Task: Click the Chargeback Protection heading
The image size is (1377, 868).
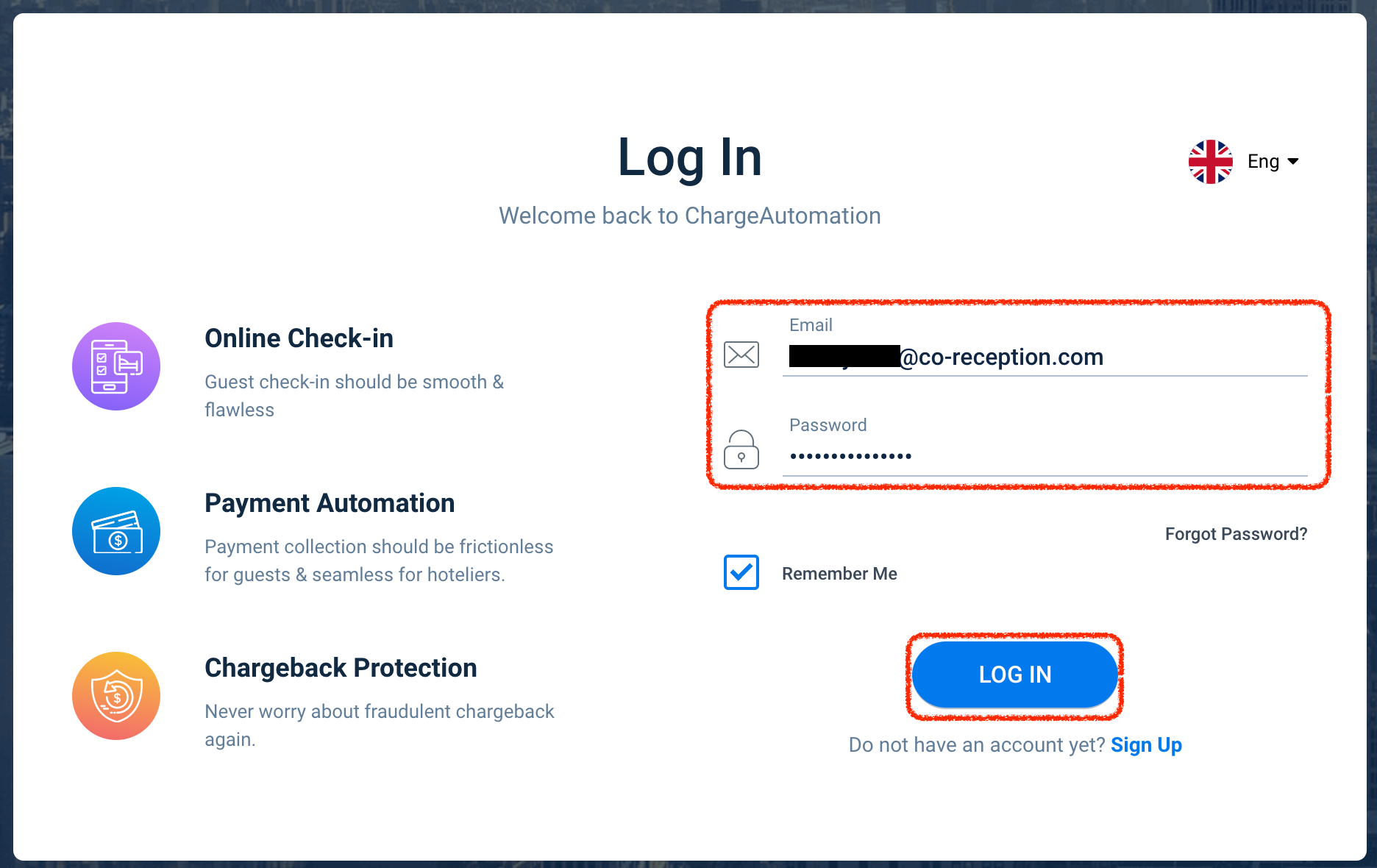Action: pyautogui.click(x=341, y=668)
